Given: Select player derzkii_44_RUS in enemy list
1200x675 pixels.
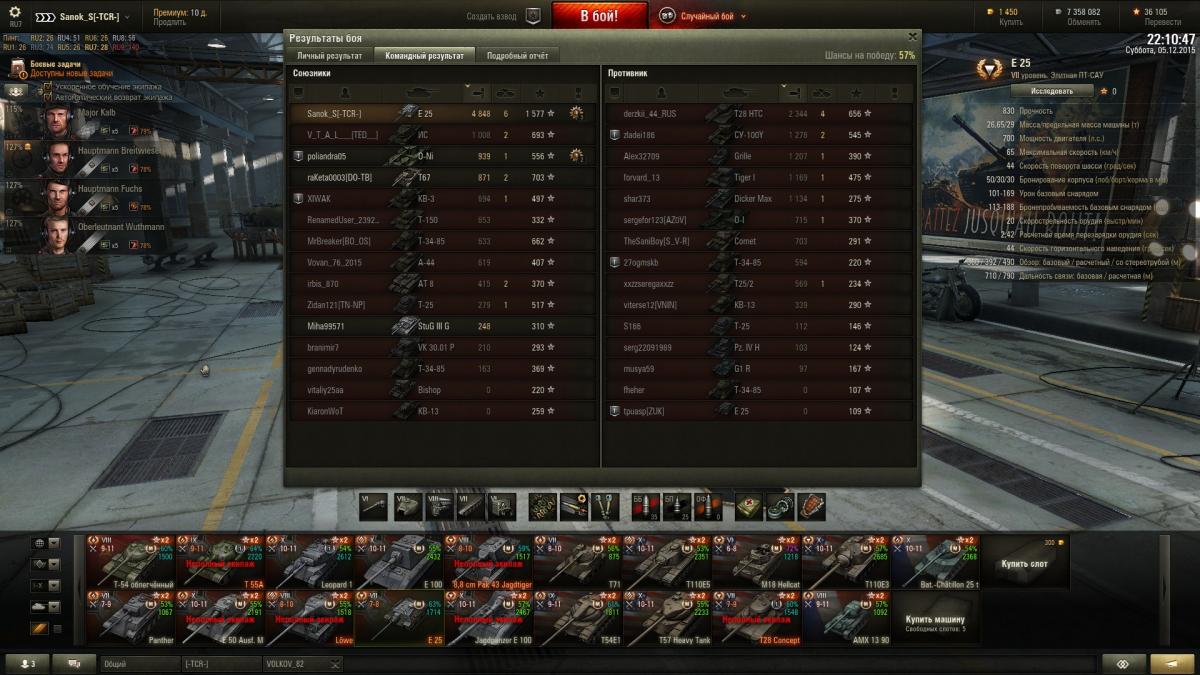Looking at the screenshot, I should (x=758, y=114).
